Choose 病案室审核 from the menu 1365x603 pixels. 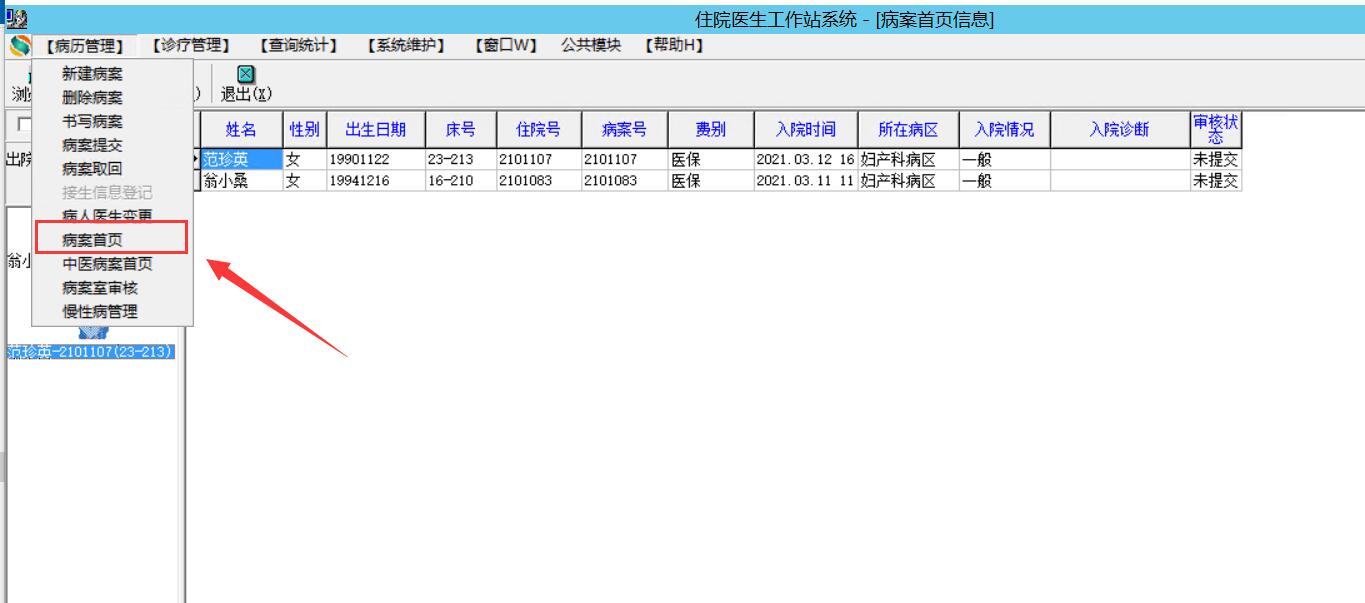(x=100, y=288)
